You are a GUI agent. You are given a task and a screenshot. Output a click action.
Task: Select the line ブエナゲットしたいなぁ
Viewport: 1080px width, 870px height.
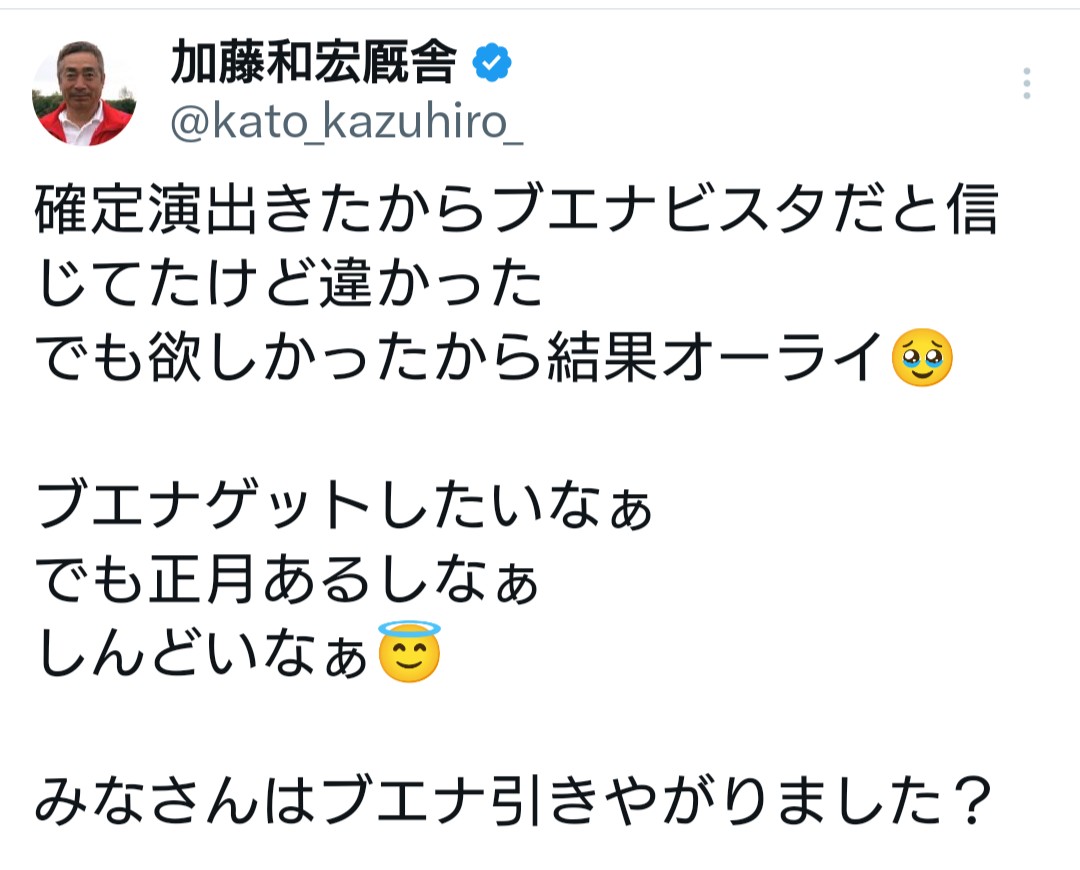tap(345, 508)
